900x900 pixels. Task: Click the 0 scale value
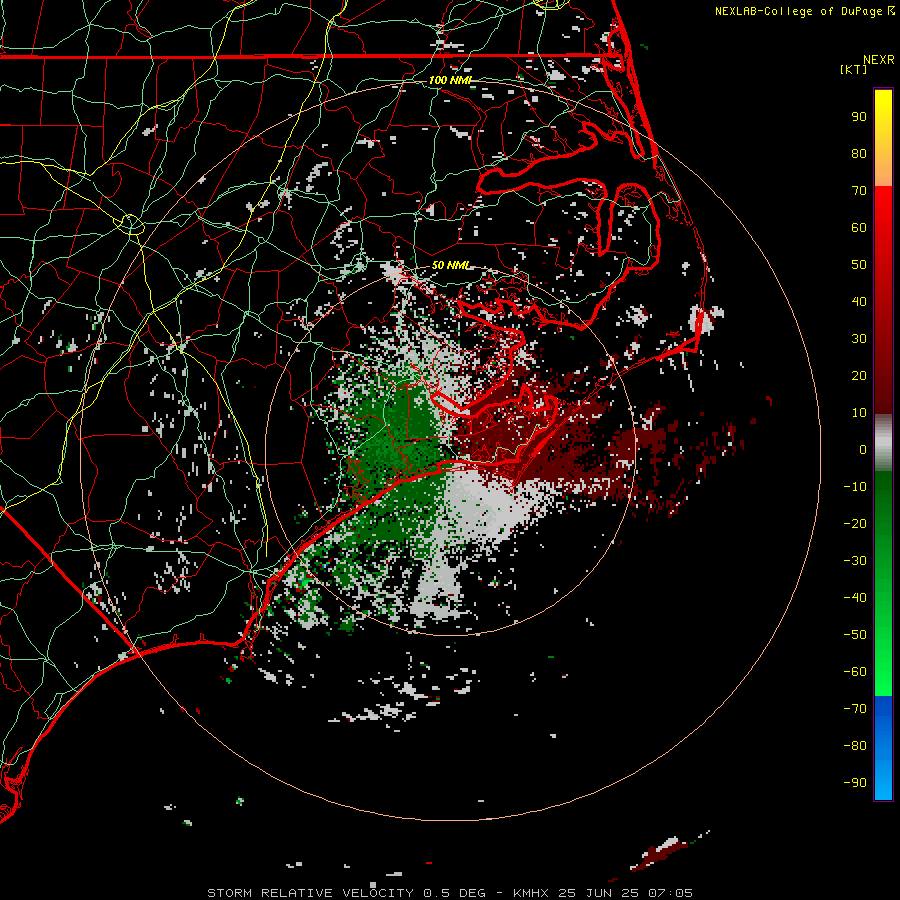pyautogui.click(x=863, y=450)
